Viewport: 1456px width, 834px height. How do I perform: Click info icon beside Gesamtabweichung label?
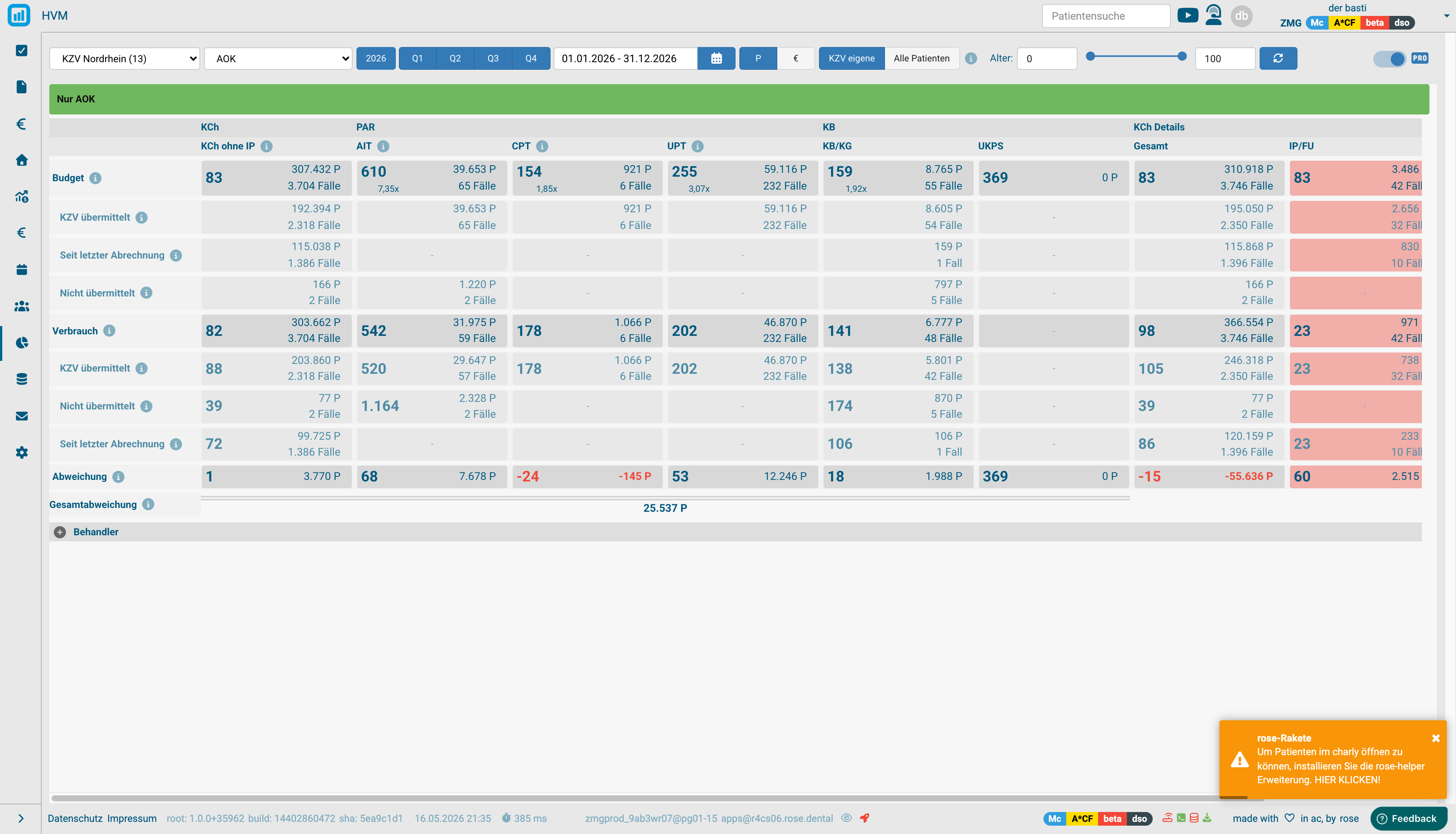(x=148, y=504)
